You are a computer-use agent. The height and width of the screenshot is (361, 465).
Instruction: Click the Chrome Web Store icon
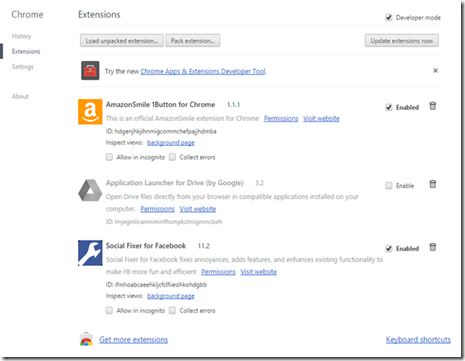pos(86,339)
